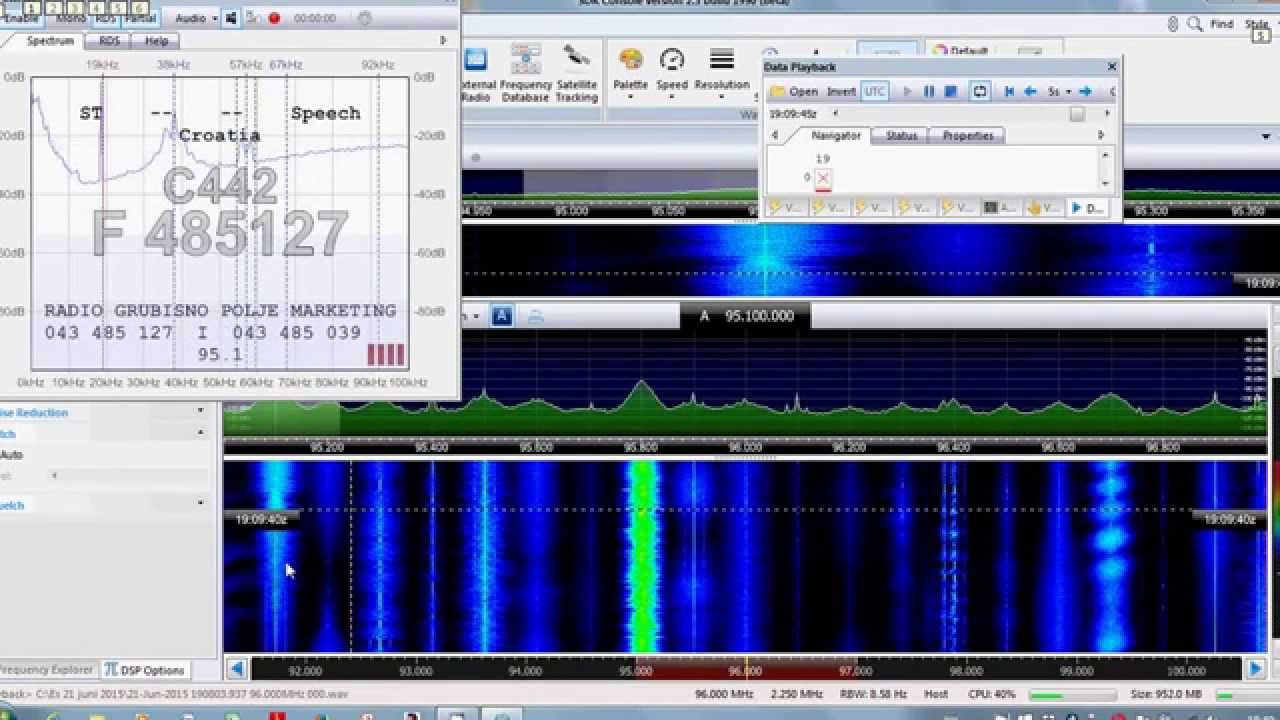Select the image-icon 'A...' bottom tab

tap(1000, 207)
